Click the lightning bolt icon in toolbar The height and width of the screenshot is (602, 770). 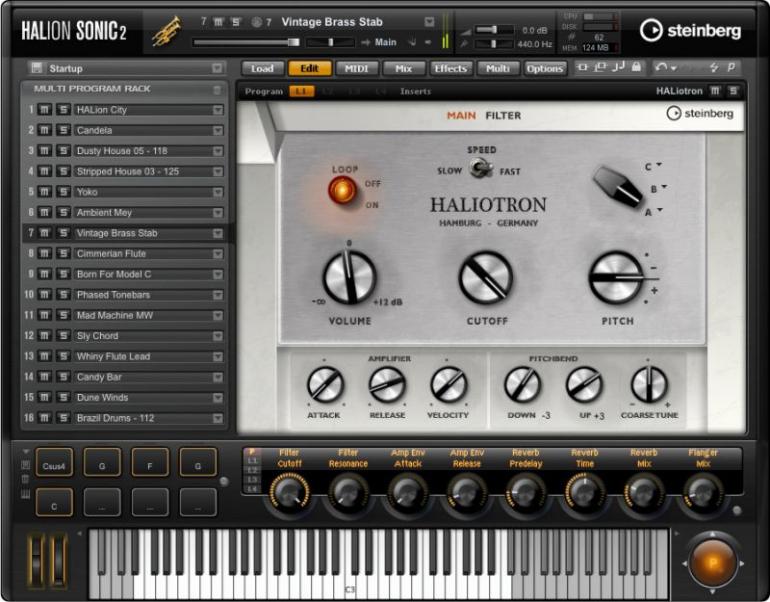click(714, 67)
